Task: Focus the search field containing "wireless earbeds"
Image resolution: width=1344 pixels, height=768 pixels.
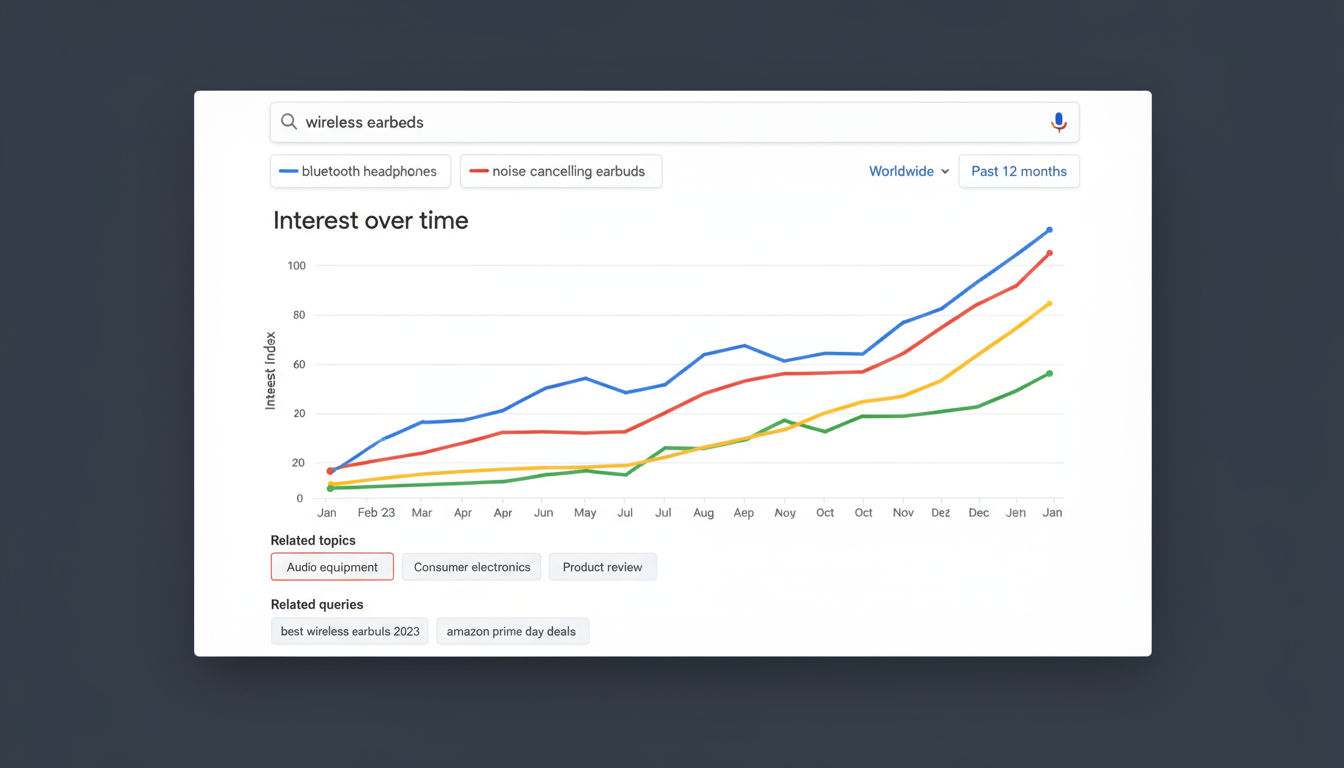Action: tap(660, 122)
